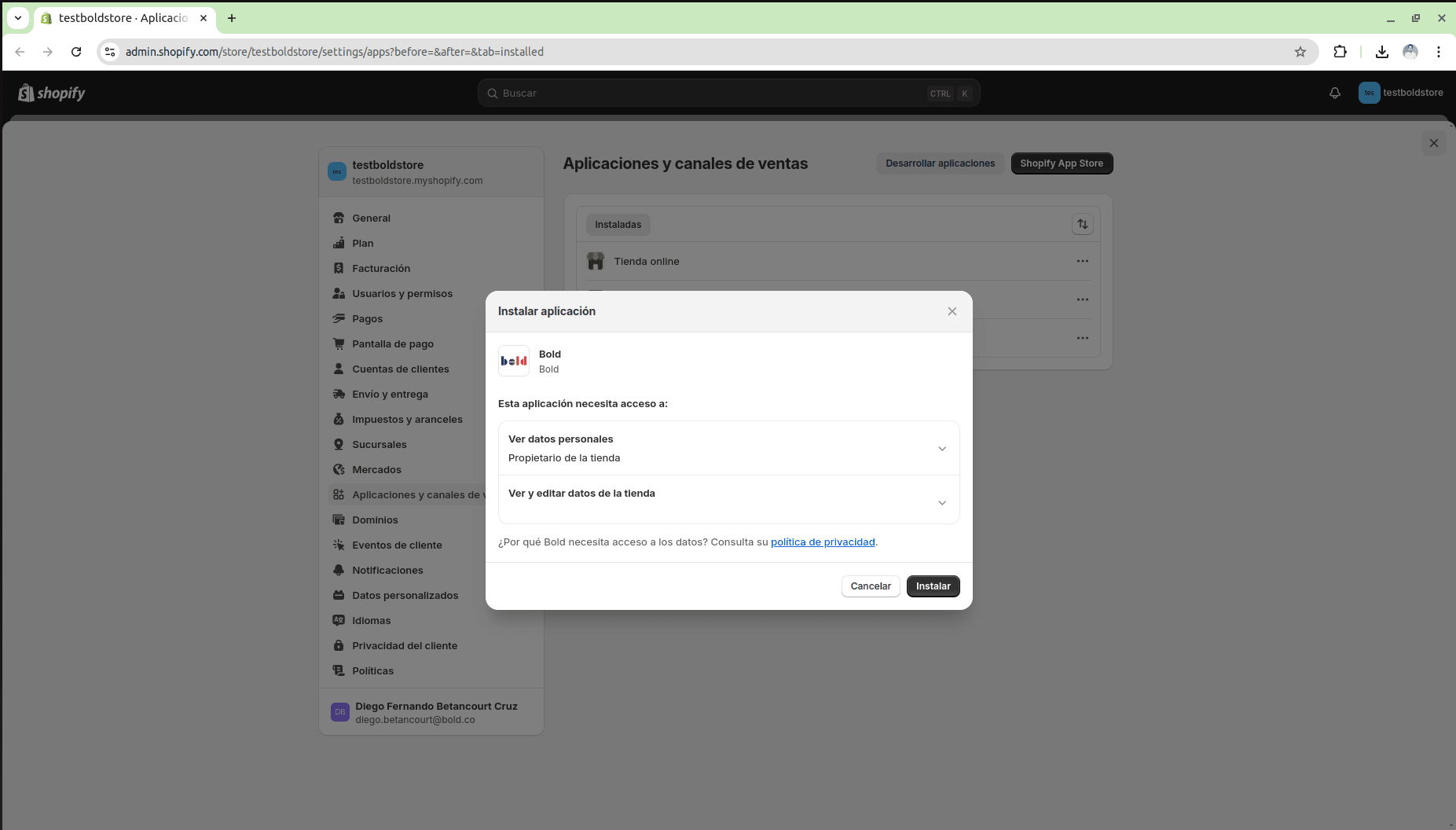Screen dimensions: 1456x830
Task: Click the Pantalla de pago cart icon
Action: point(339,344)
